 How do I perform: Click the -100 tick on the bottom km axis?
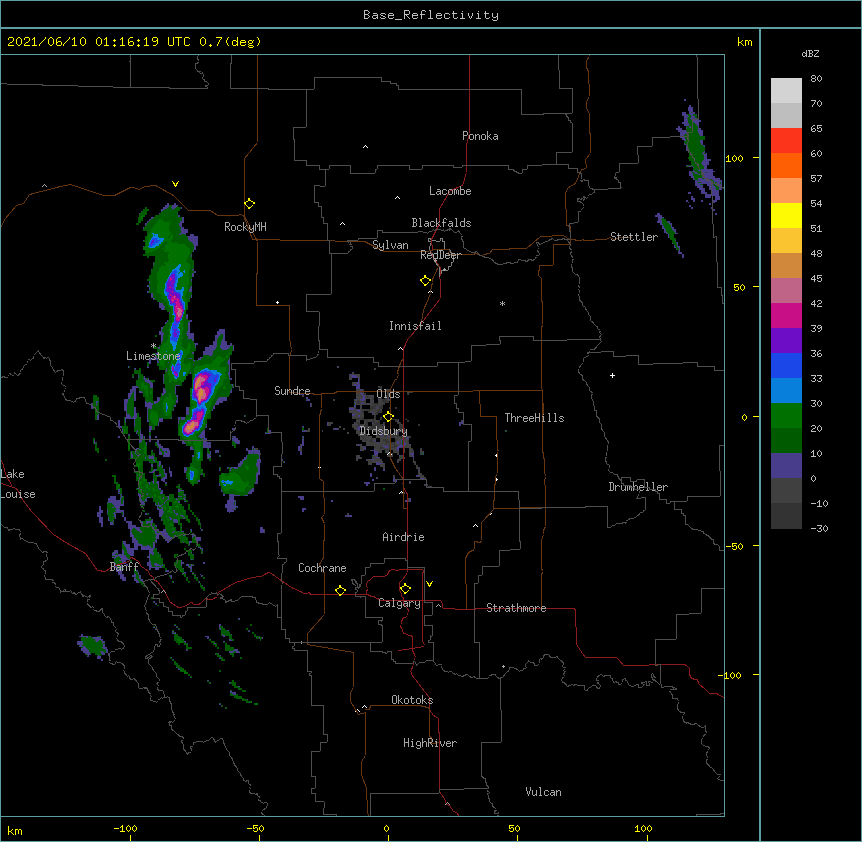click(125, 828)
